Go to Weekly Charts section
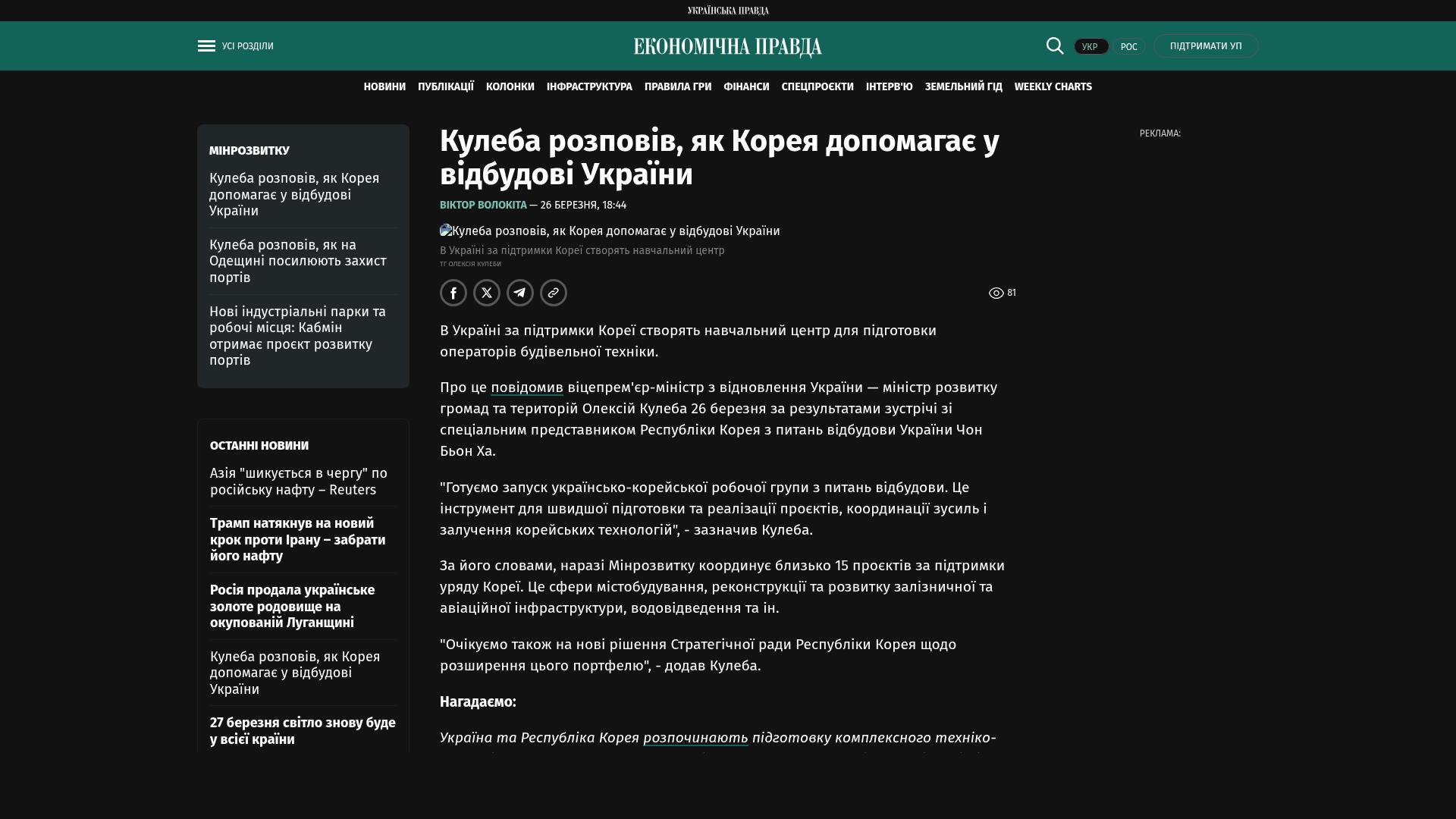The height and width of the screenshot is (819, 1456). coord(1053,87)
